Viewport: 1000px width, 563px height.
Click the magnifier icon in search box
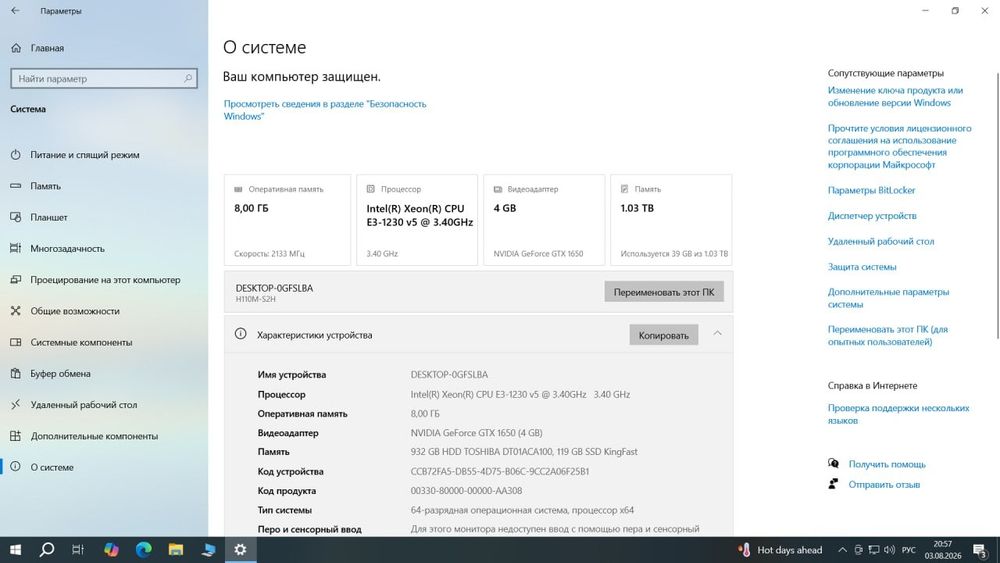point(188,78)
